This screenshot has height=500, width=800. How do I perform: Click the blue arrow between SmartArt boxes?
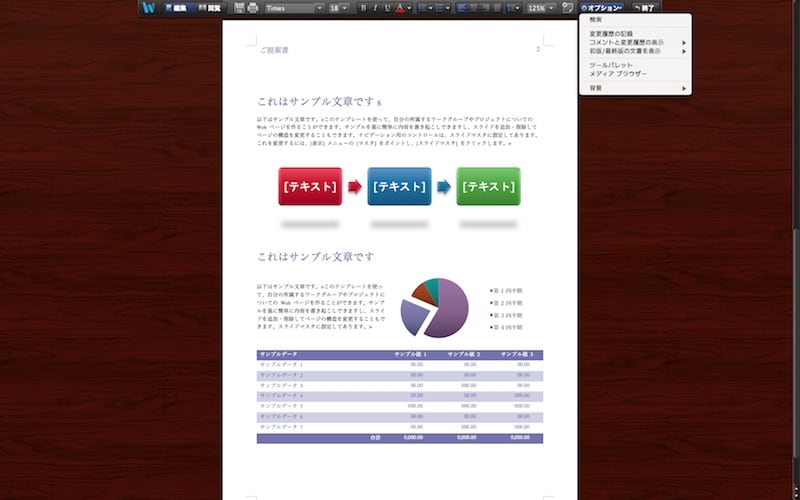pyautogui.click(x=444, y=187)
